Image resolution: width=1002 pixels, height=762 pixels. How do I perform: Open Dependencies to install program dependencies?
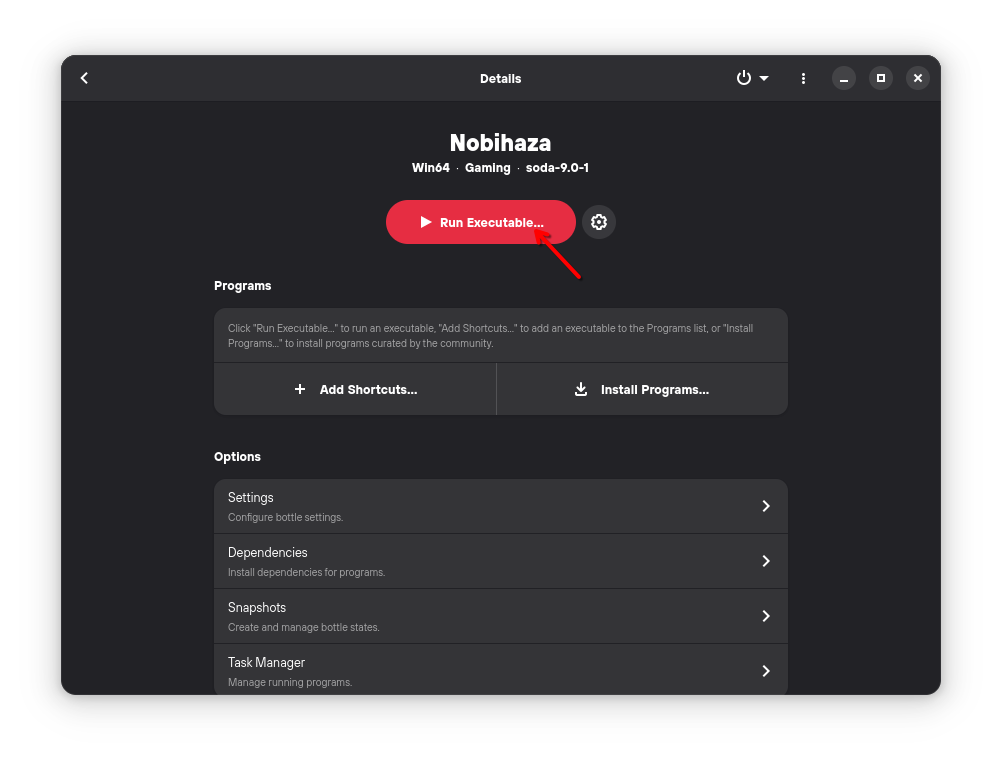click(x=490, y=561)
